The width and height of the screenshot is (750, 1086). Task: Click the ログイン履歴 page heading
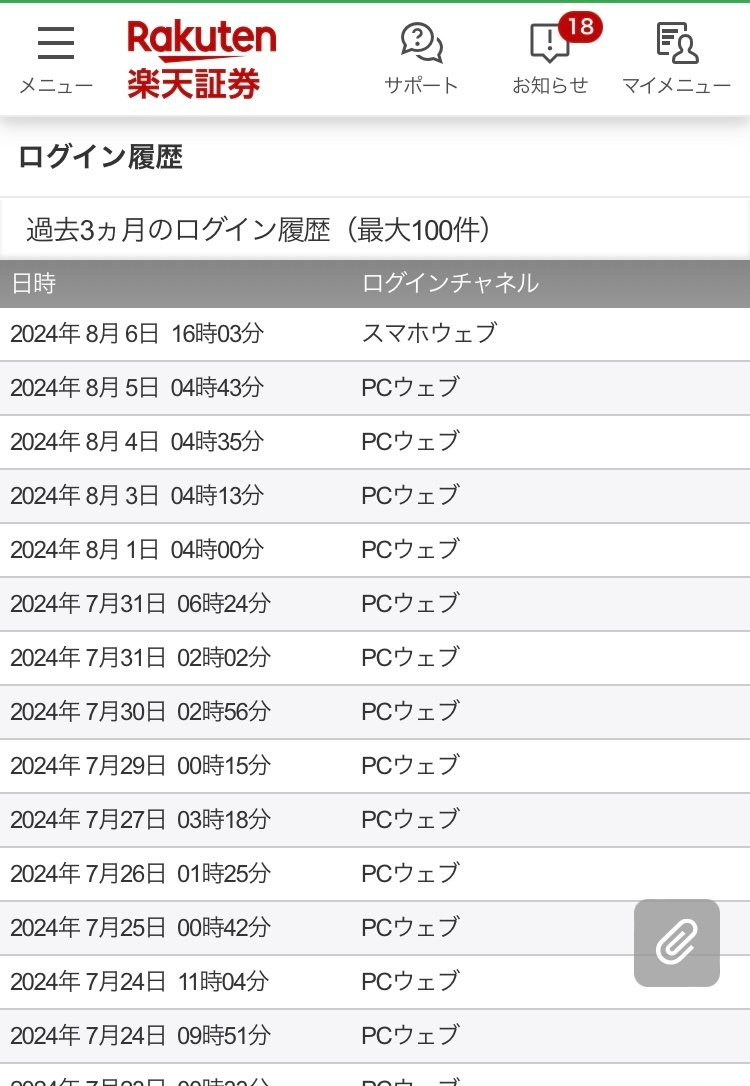point(100,157)
